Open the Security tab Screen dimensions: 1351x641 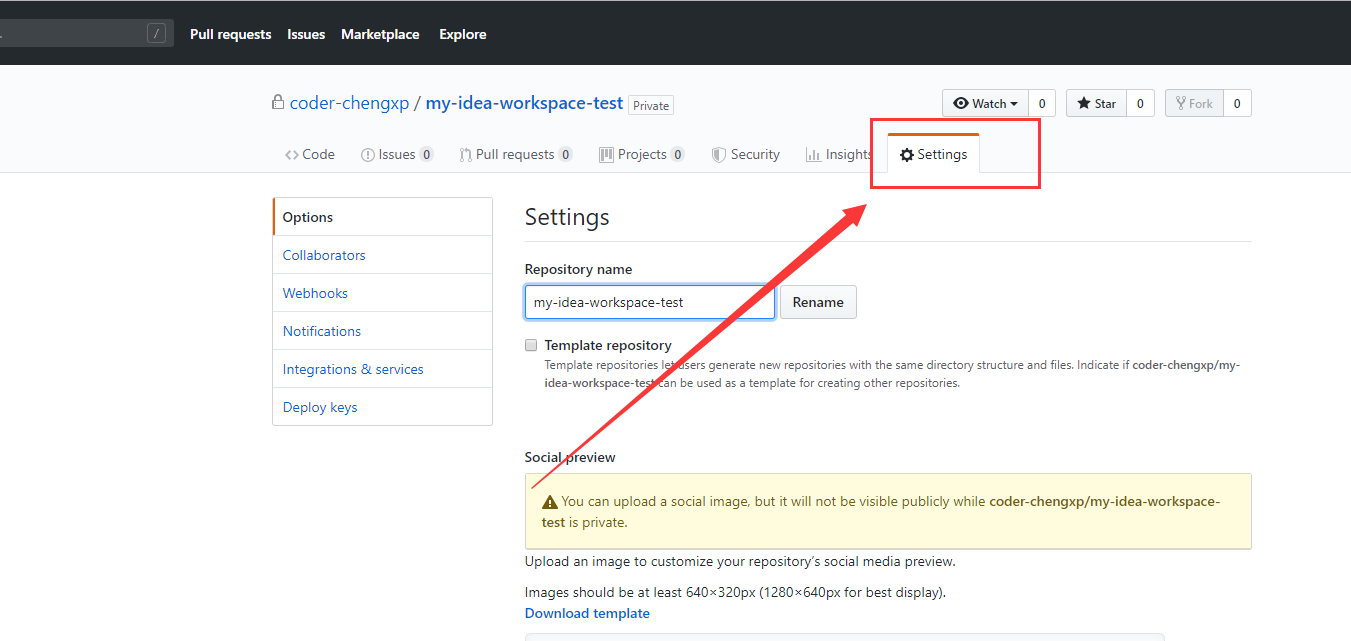(745, 154)
